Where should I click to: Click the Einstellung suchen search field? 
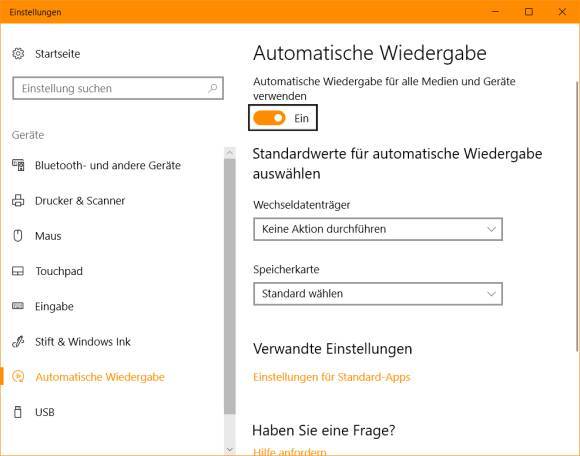point(118,88)
